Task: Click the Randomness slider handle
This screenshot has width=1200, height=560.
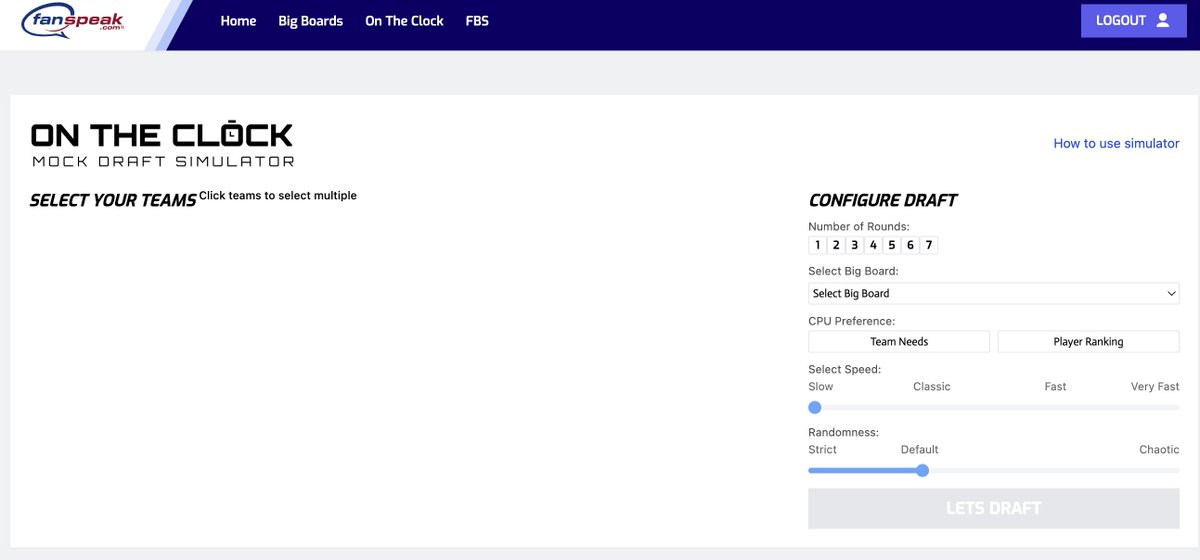Action: click(x=922, y=470)
